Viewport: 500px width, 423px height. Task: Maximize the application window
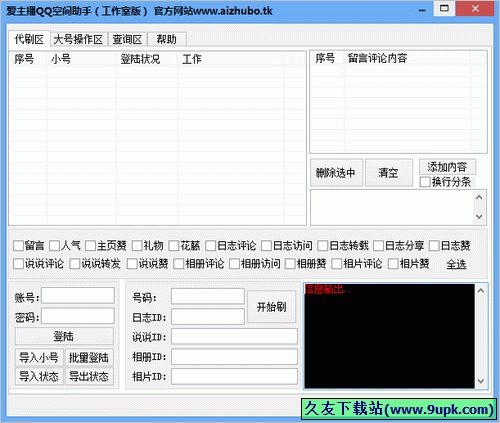click(x=444, y=8)
